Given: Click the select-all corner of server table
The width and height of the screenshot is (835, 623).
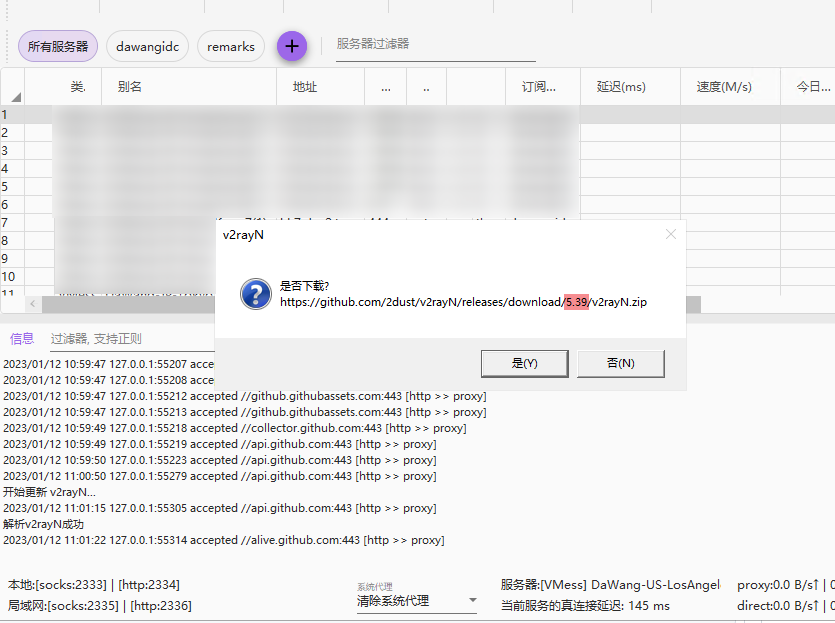Looking at the screenshot, I should coord(13,87).
